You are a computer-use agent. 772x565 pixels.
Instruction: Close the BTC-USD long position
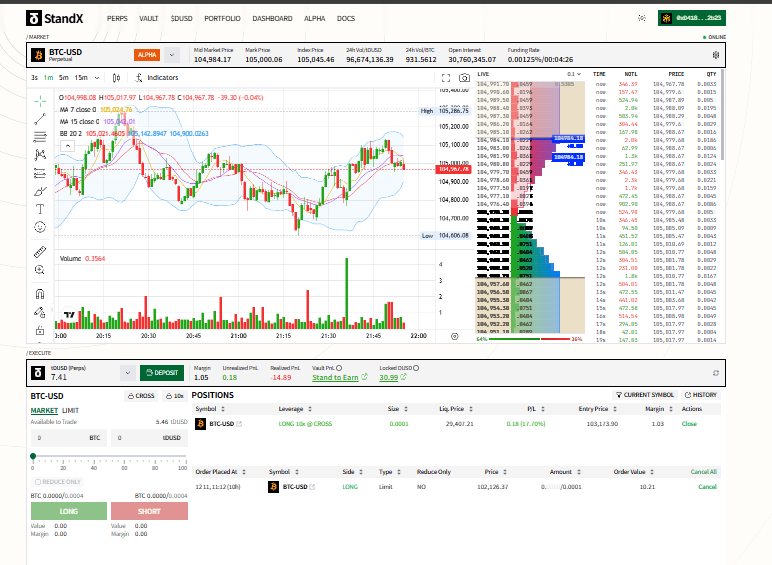coord(689,424)
